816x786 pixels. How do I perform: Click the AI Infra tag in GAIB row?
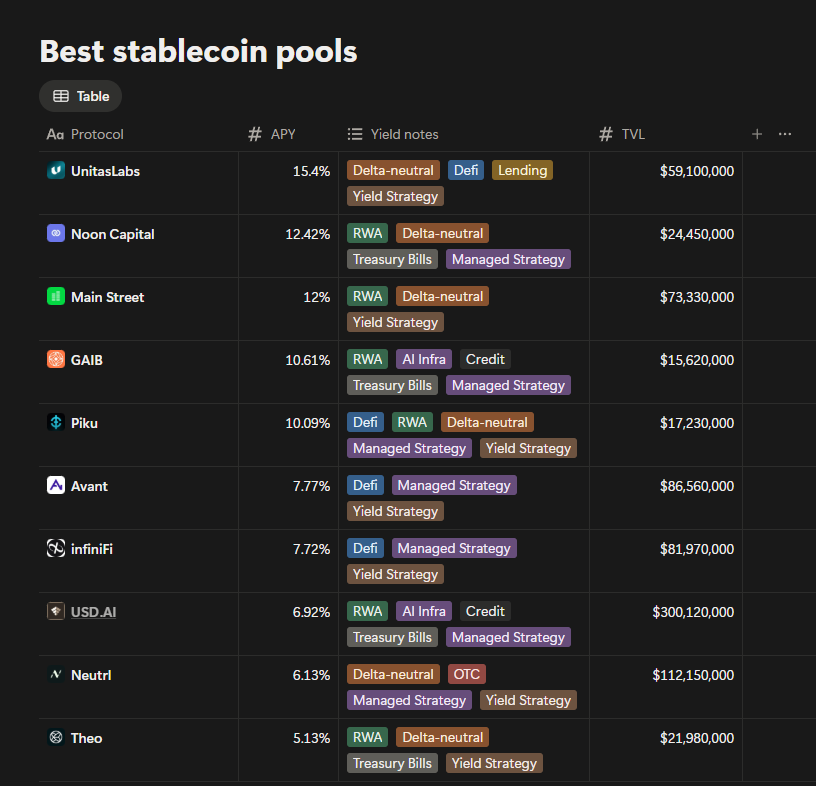click(x=424, y=359)
